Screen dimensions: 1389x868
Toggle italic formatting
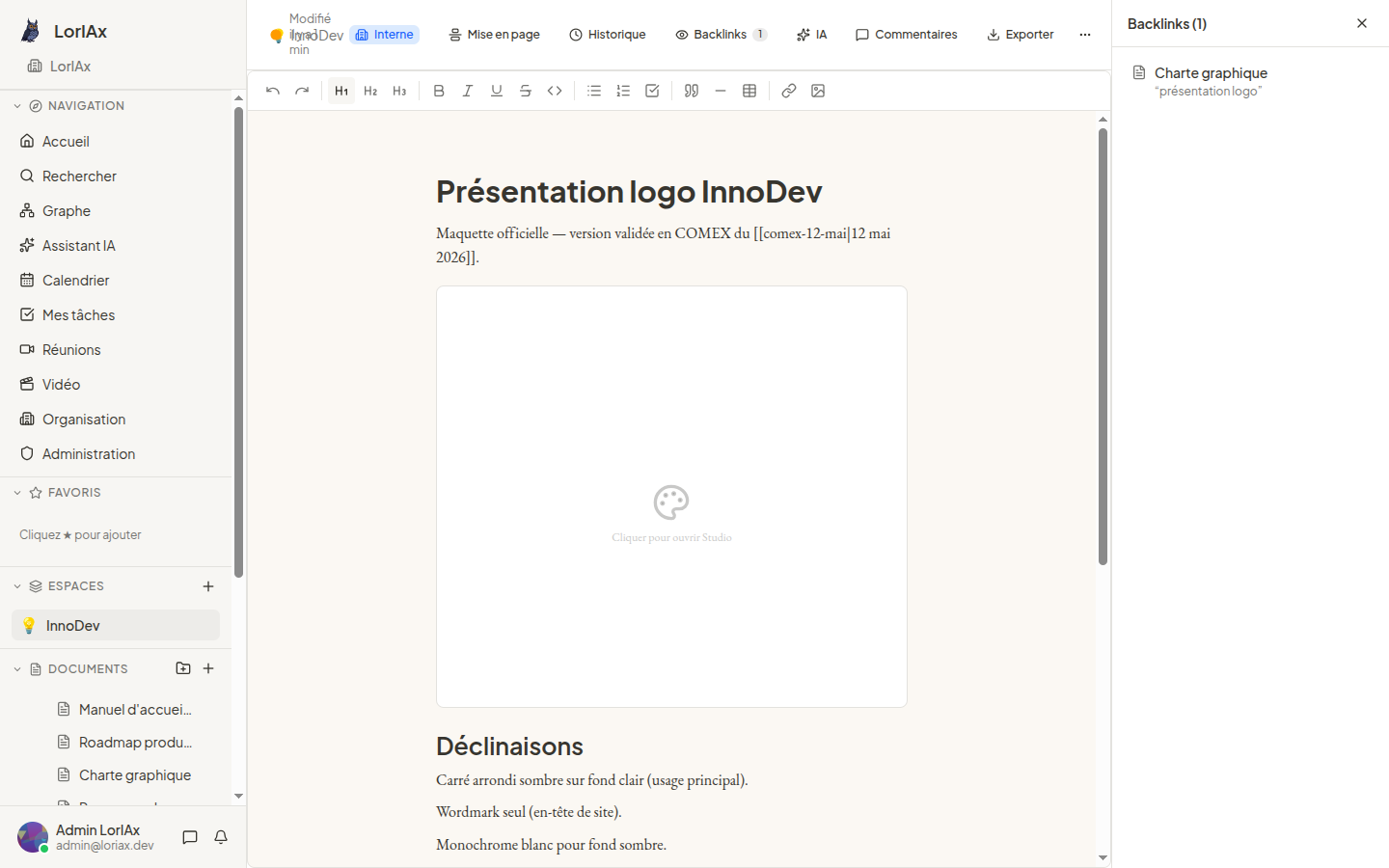pyautogui.click(x=468, y=91)
